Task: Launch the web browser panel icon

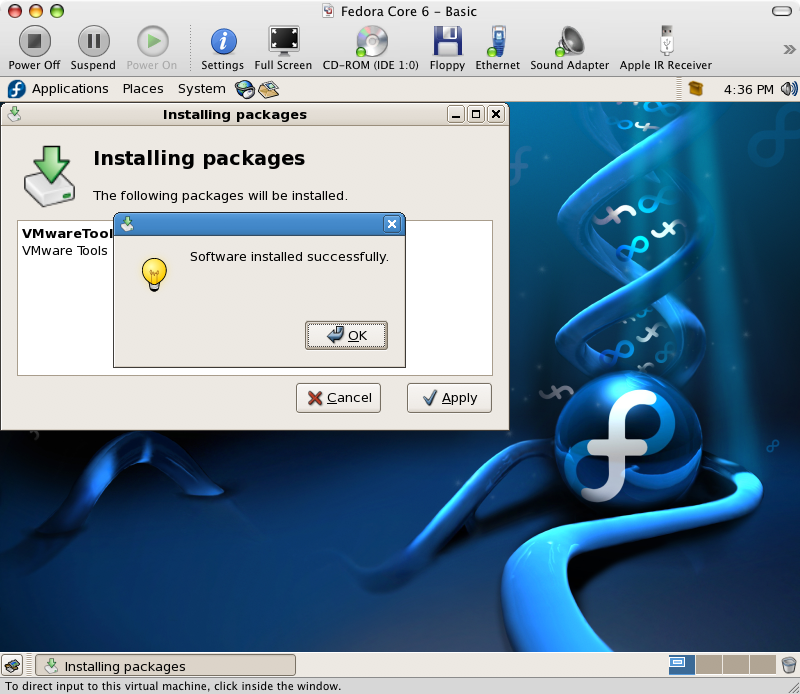Action: click(x=244, y=89)
